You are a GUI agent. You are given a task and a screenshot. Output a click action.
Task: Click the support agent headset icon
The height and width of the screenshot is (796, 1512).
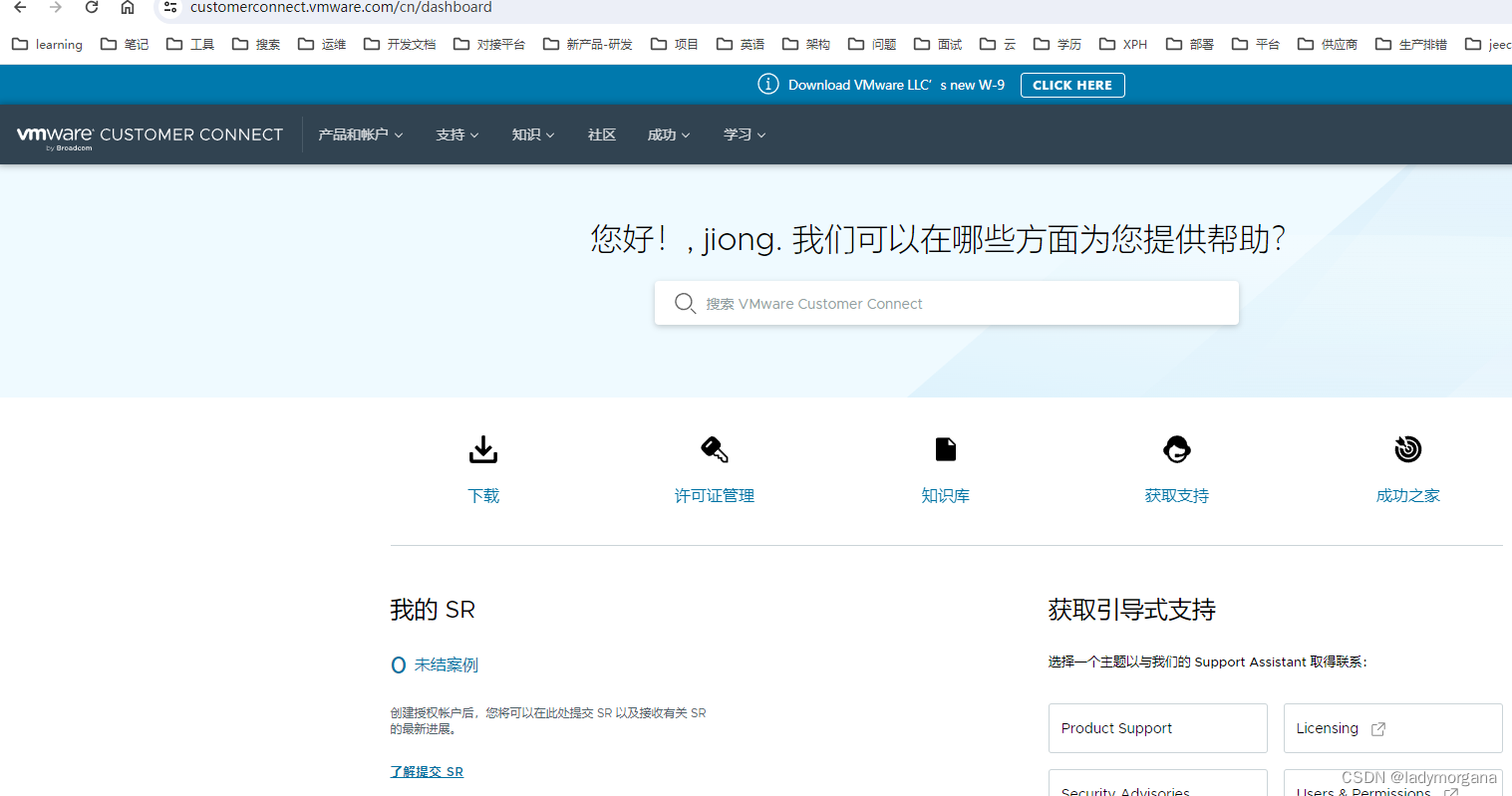(x=1177, y=449)
